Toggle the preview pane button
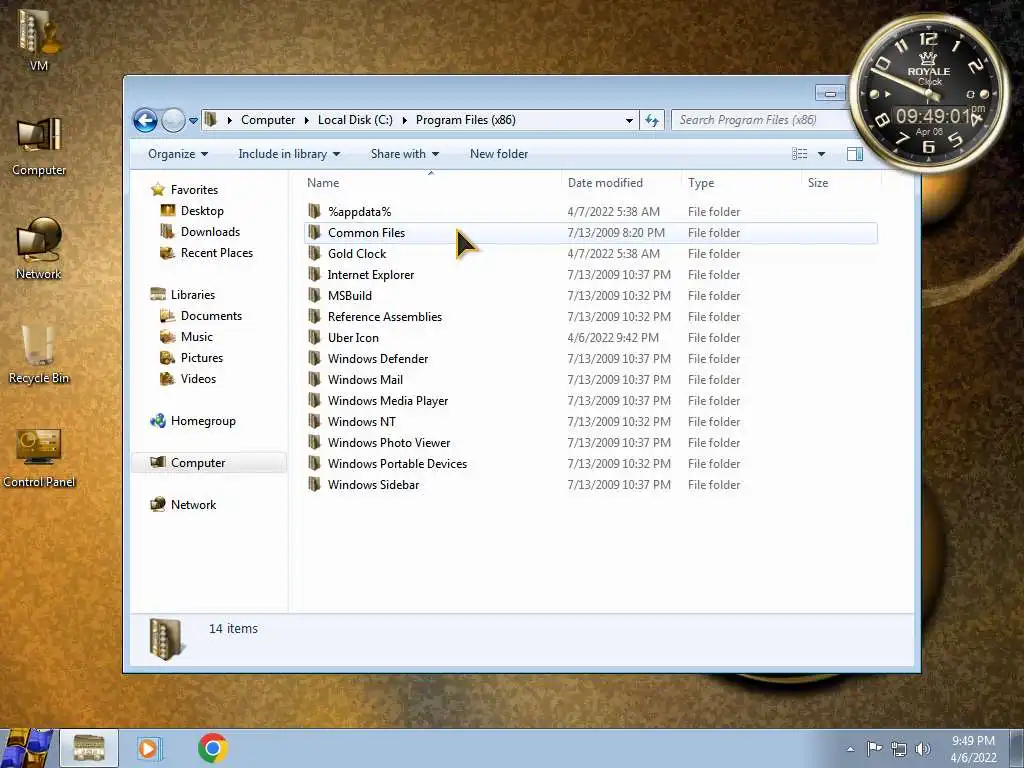 coord(855,154)
